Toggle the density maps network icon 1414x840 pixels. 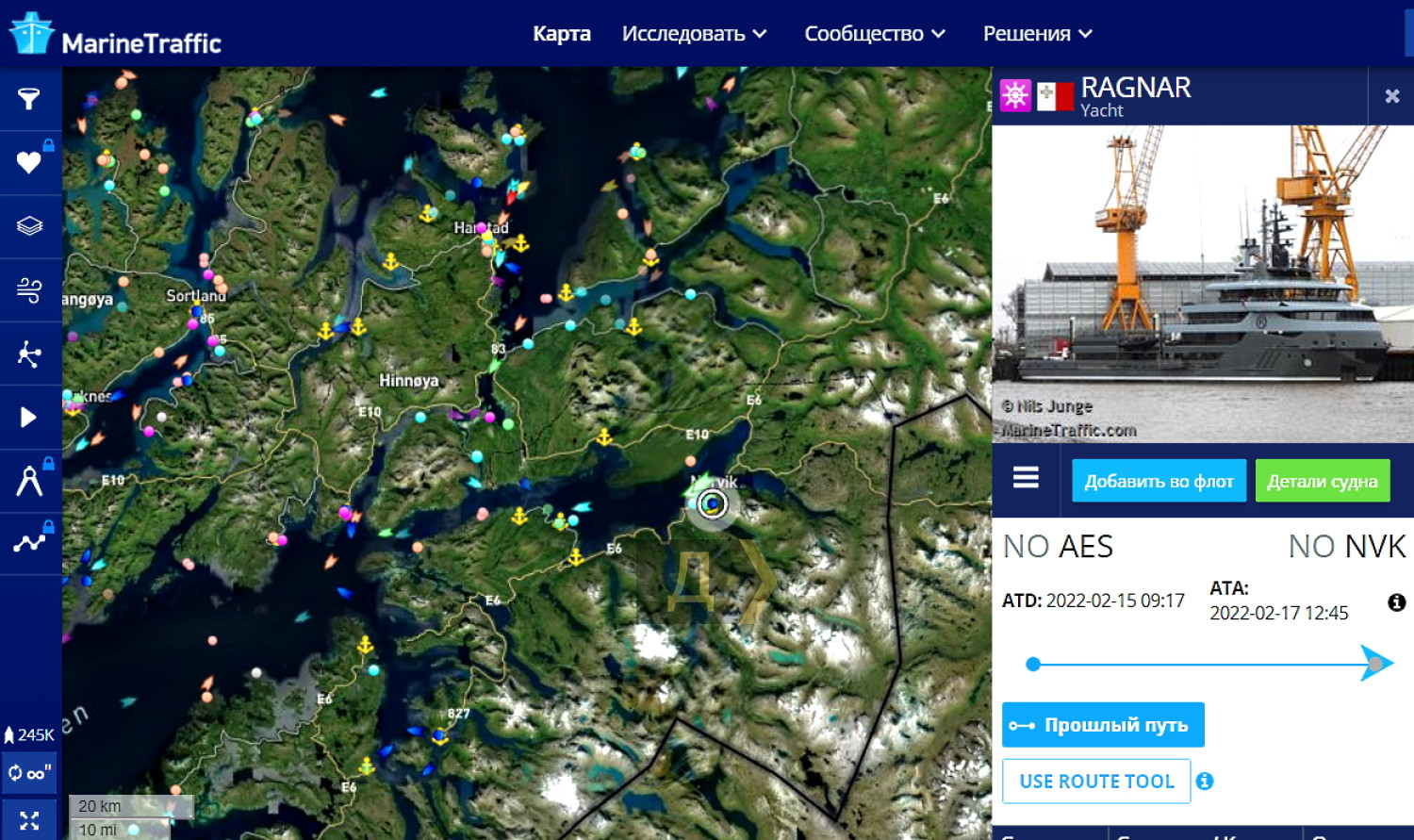point(29,354)
